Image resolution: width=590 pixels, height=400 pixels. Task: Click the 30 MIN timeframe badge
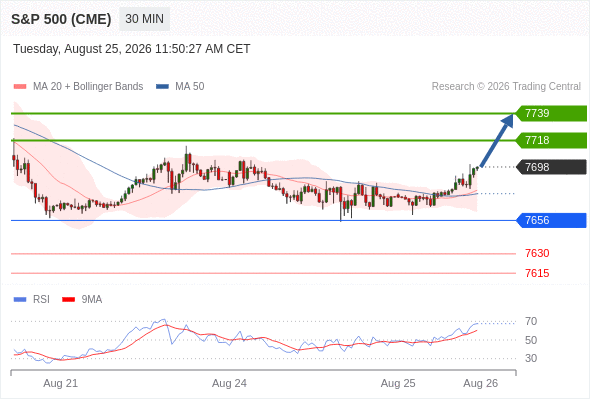(144, 19)
